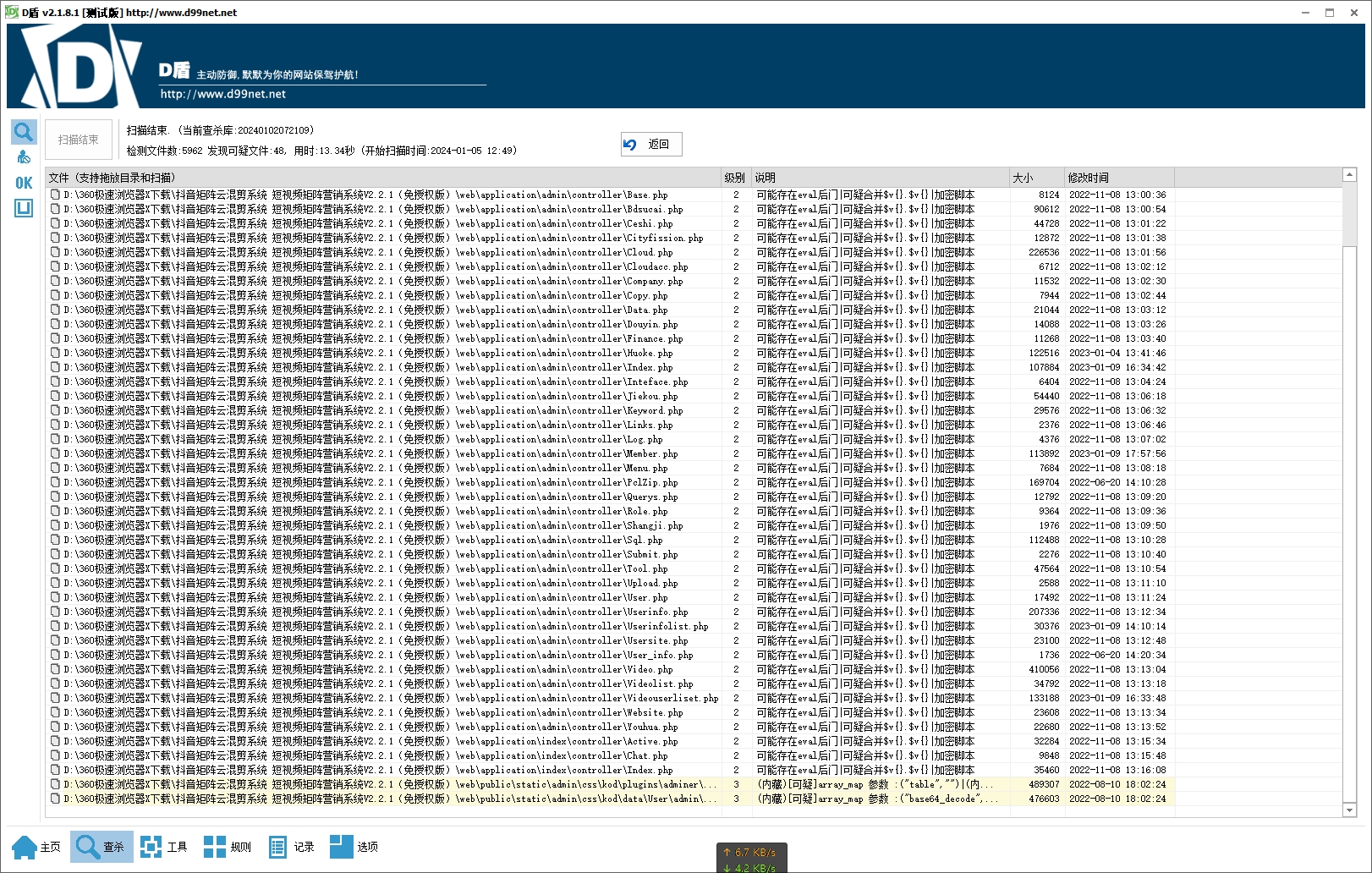
Task: Click the 2022-06-20 14:20:34 modified time cell
Action: [x=1117, y=655]
